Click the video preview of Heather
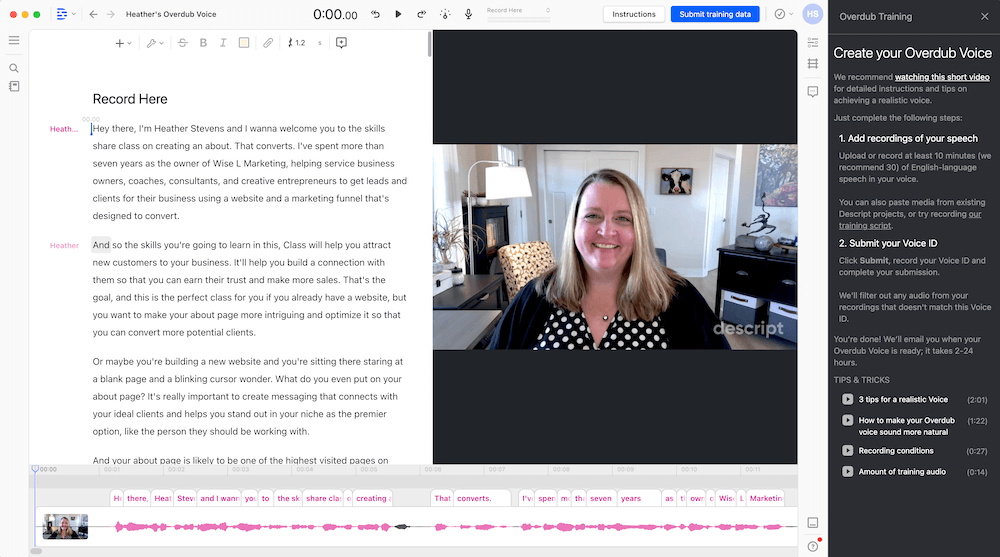Image resolution: width=1000 pixels, height=557 pixels. [615, 247]
